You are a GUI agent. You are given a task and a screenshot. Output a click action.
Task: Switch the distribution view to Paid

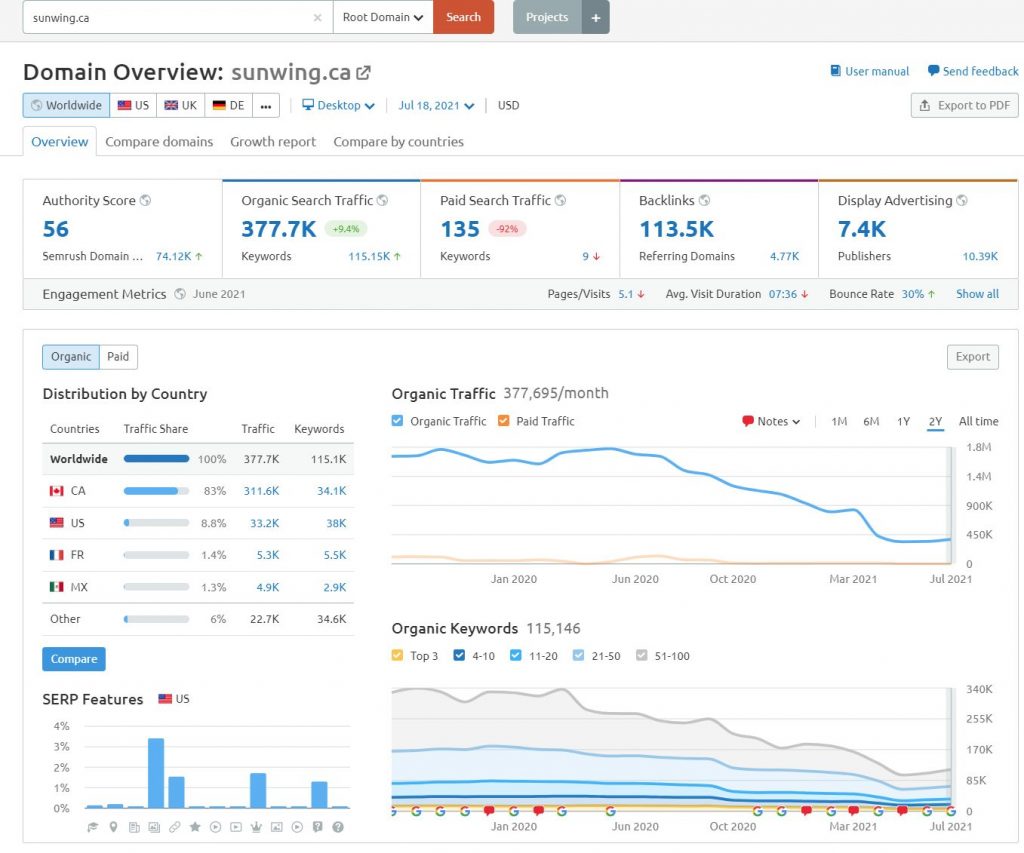point(118,357)
